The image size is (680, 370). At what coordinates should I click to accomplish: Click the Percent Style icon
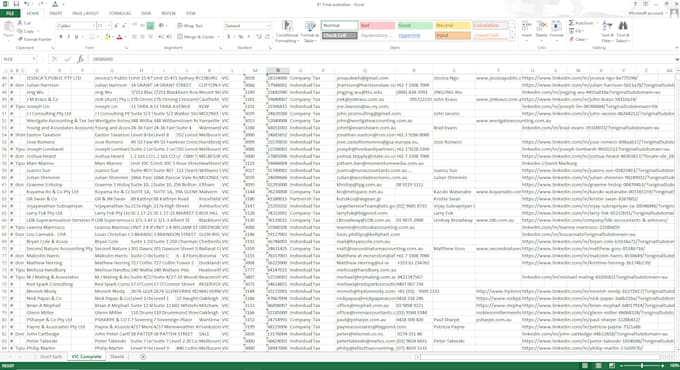click(241, 37)
